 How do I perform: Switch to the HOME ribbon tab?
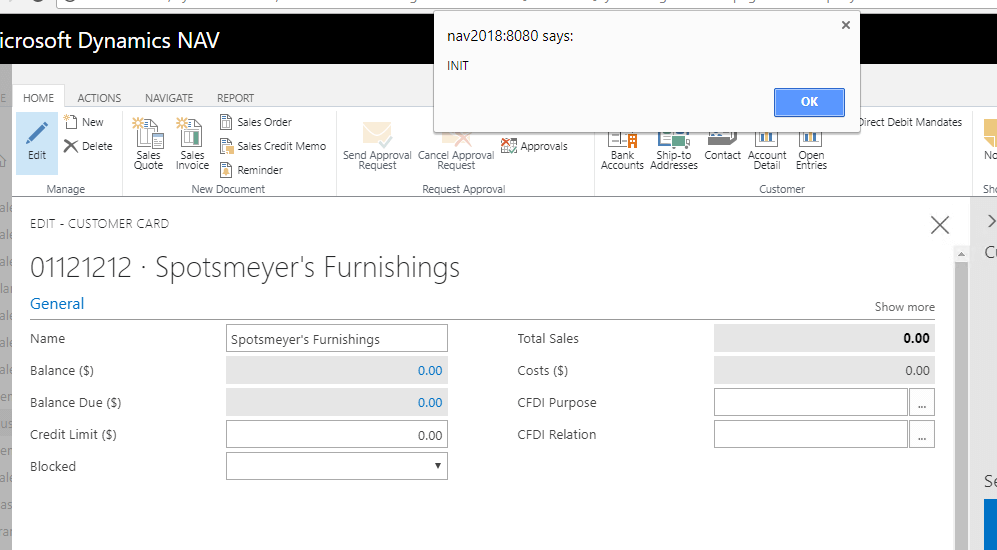pyautogui.click(x=38, y=98)
